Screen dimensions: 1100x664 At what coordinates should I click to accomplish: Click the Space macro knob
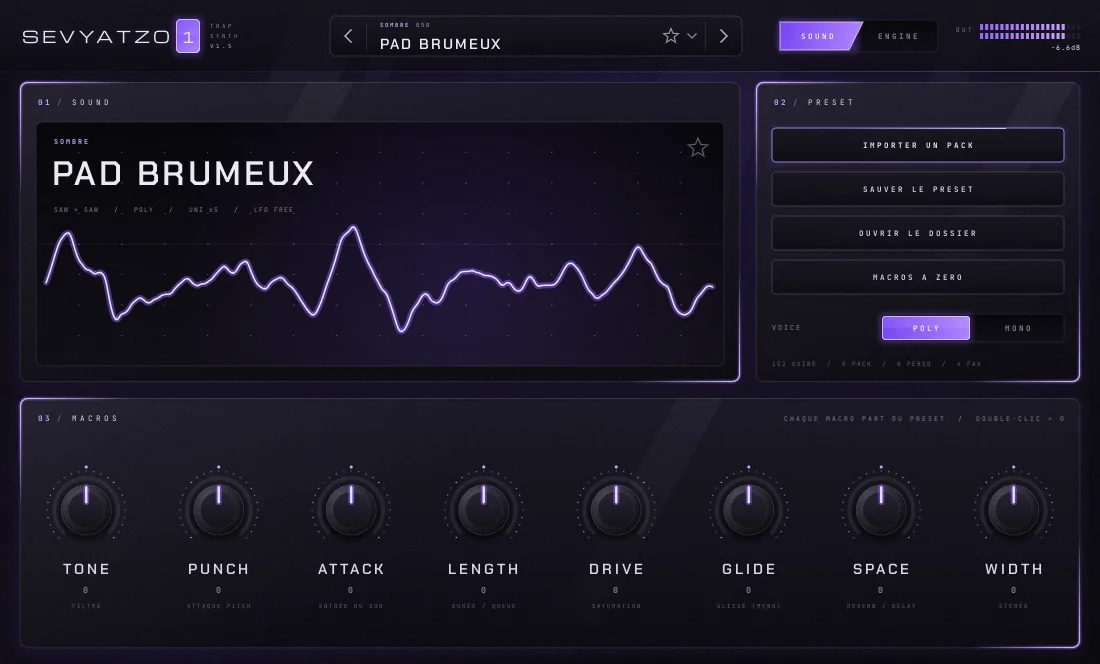pos(881,509)
